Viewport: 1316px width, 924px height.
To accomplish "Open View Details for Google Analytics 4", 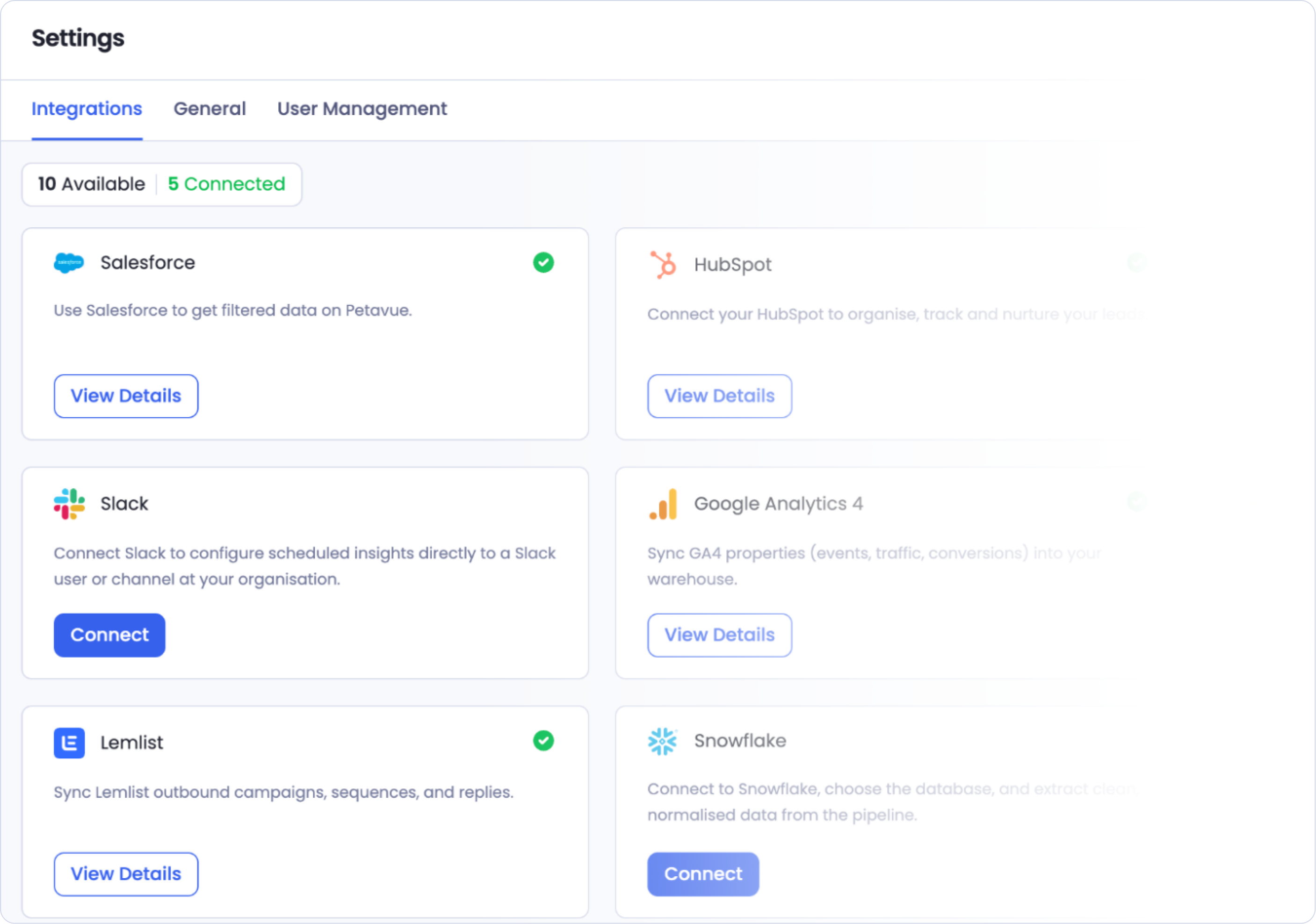I will pyautogui.click(x=720, y=635).
